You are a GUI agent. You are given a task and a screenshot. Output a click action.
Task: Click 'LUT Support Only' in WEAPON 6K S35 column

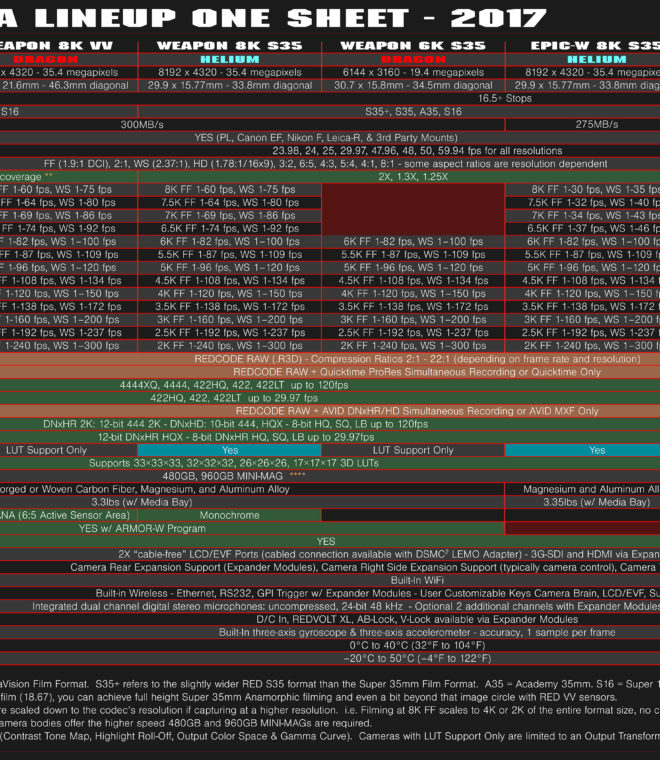(413, 450)
